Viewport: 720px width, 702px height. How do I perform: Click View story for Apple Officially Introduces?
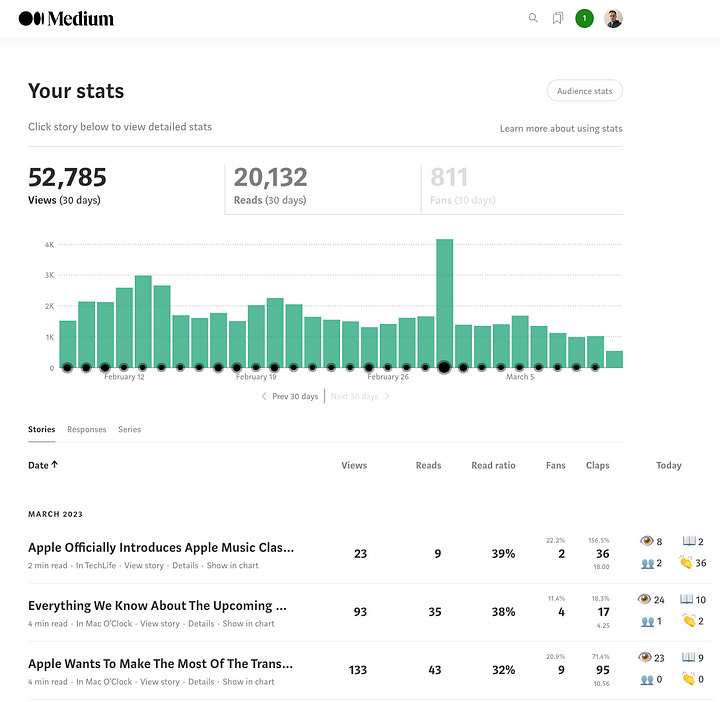point(144,565)
